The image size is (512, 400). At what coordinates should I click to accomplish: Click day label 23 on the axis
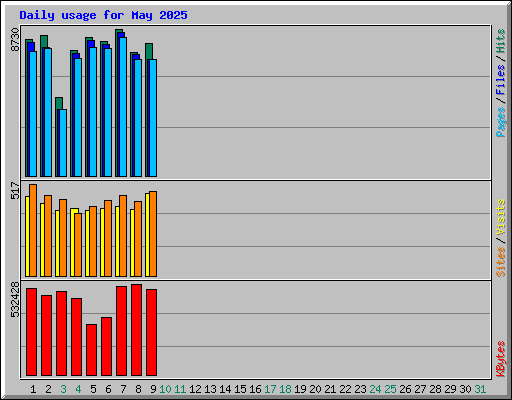pos(360,389)
